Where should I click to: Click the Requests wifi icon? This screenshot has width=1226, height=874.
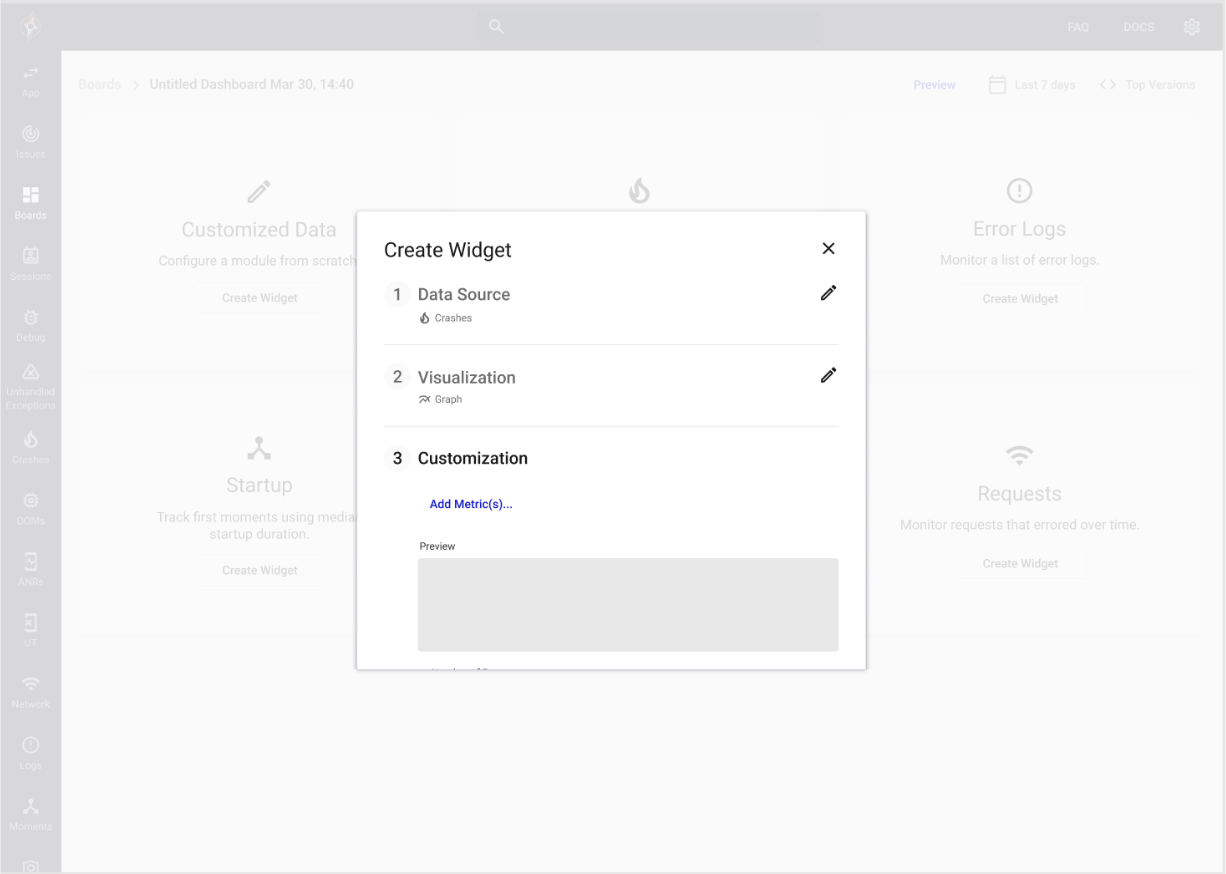coord(1019,456)
